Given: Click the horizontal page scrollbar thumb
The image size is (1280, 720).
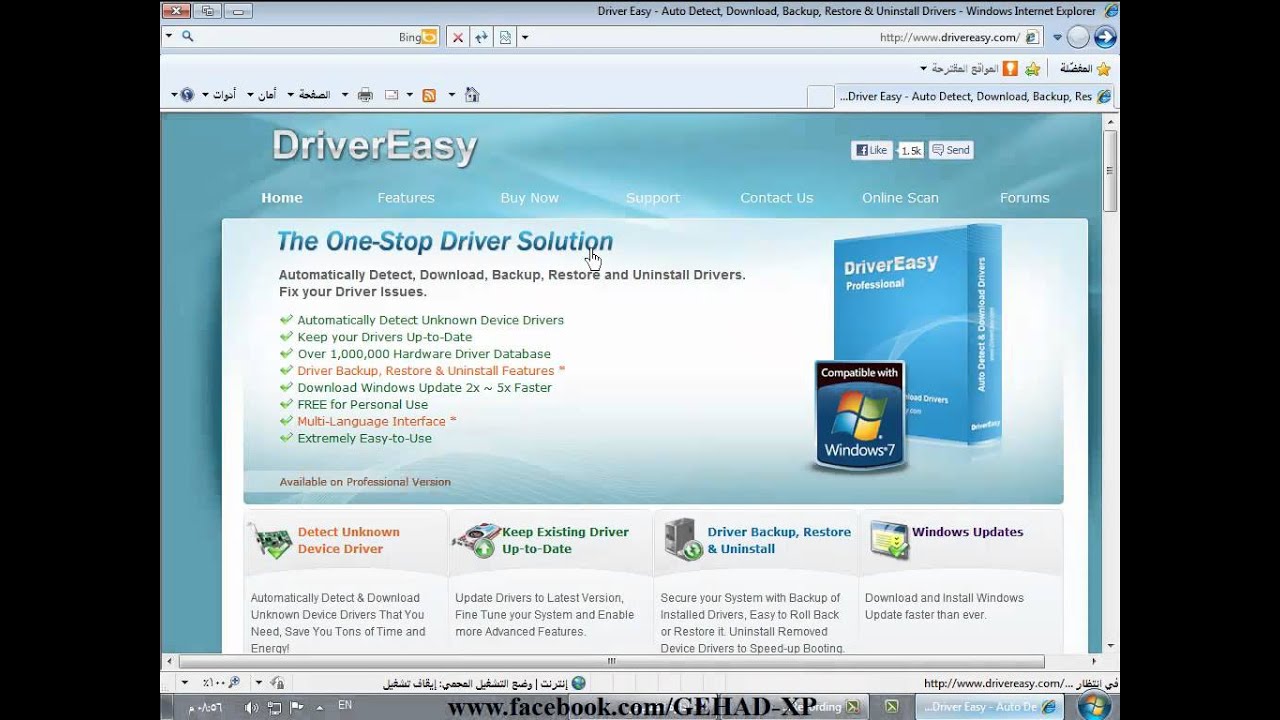Looking at the screenshot, I should [612, 661].
